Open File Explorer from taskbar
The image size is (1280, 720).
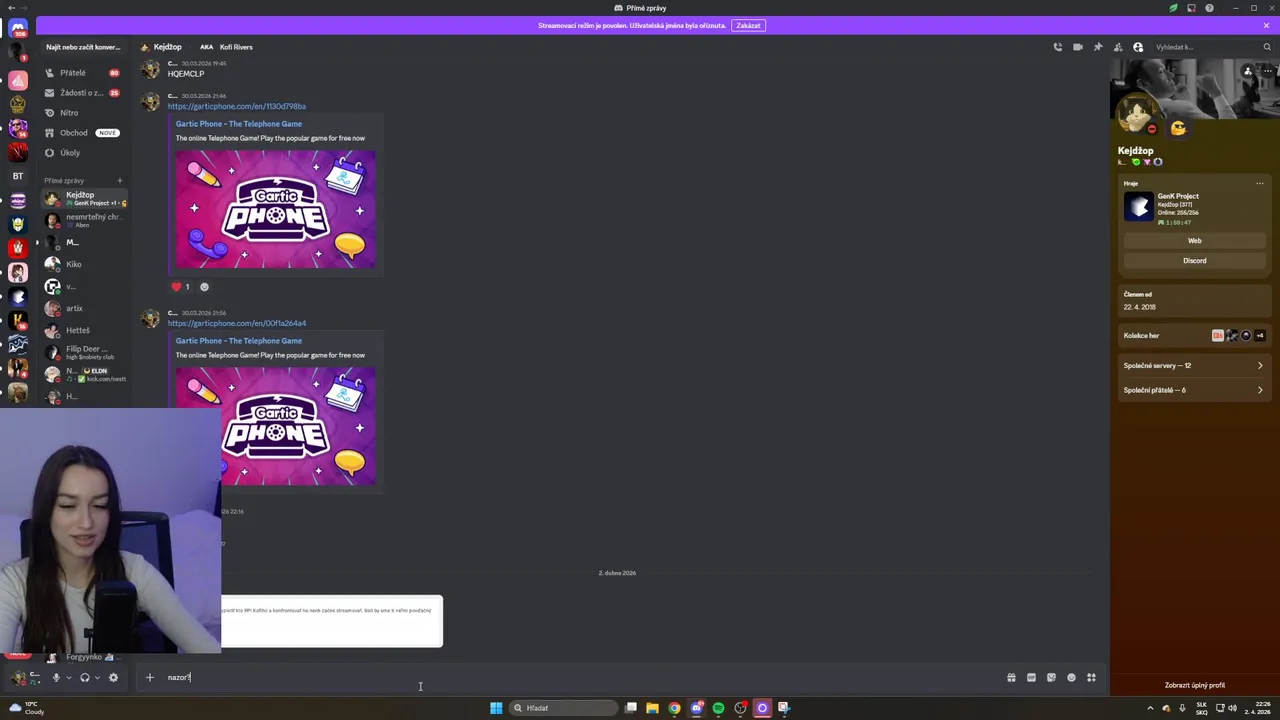click(652, 708)
